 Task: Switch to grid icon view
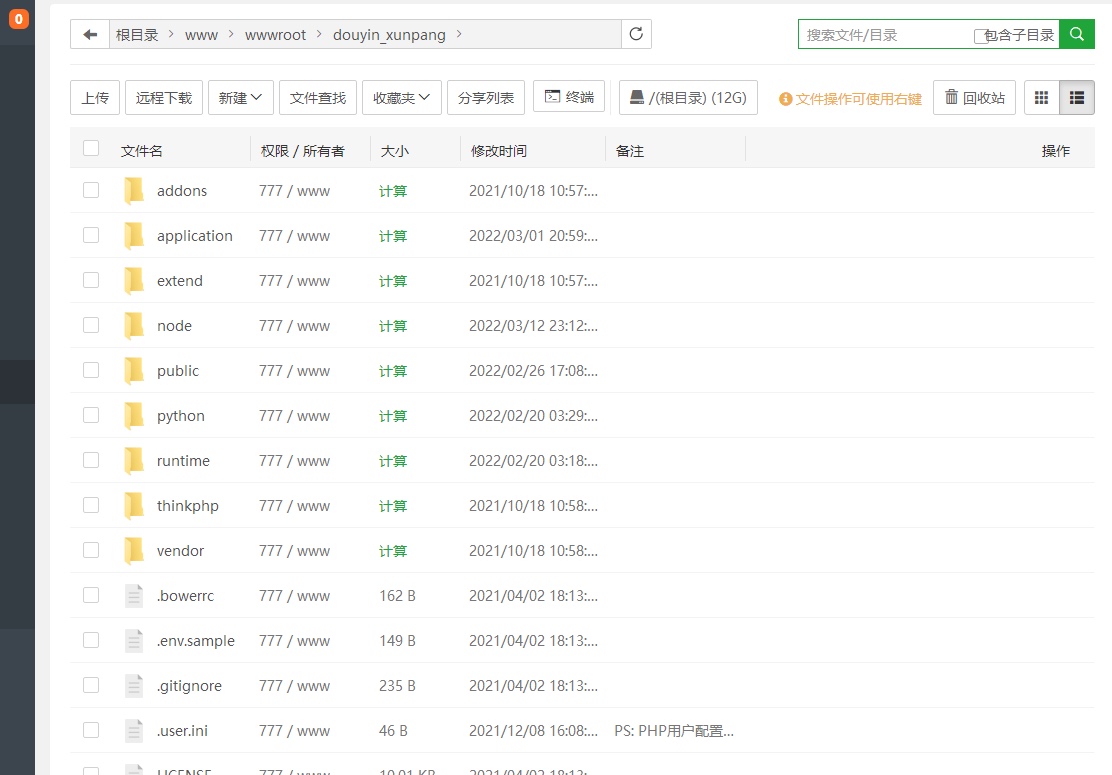click(1042, 98)
